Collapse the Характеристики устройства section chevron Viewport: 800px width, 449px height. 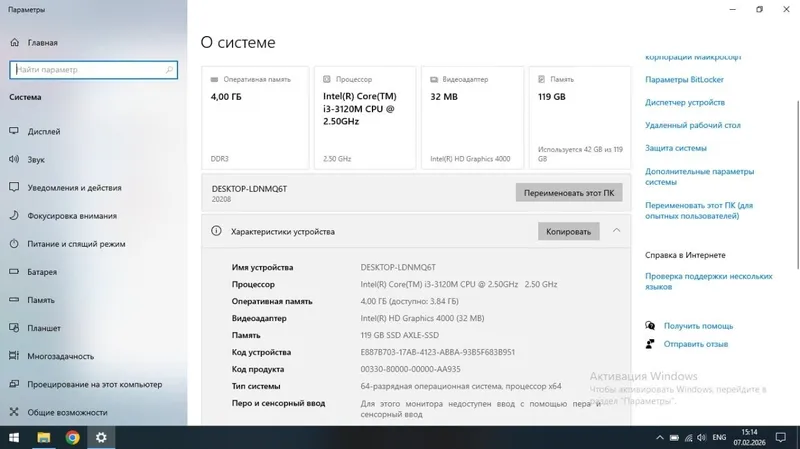click(616, 231)
